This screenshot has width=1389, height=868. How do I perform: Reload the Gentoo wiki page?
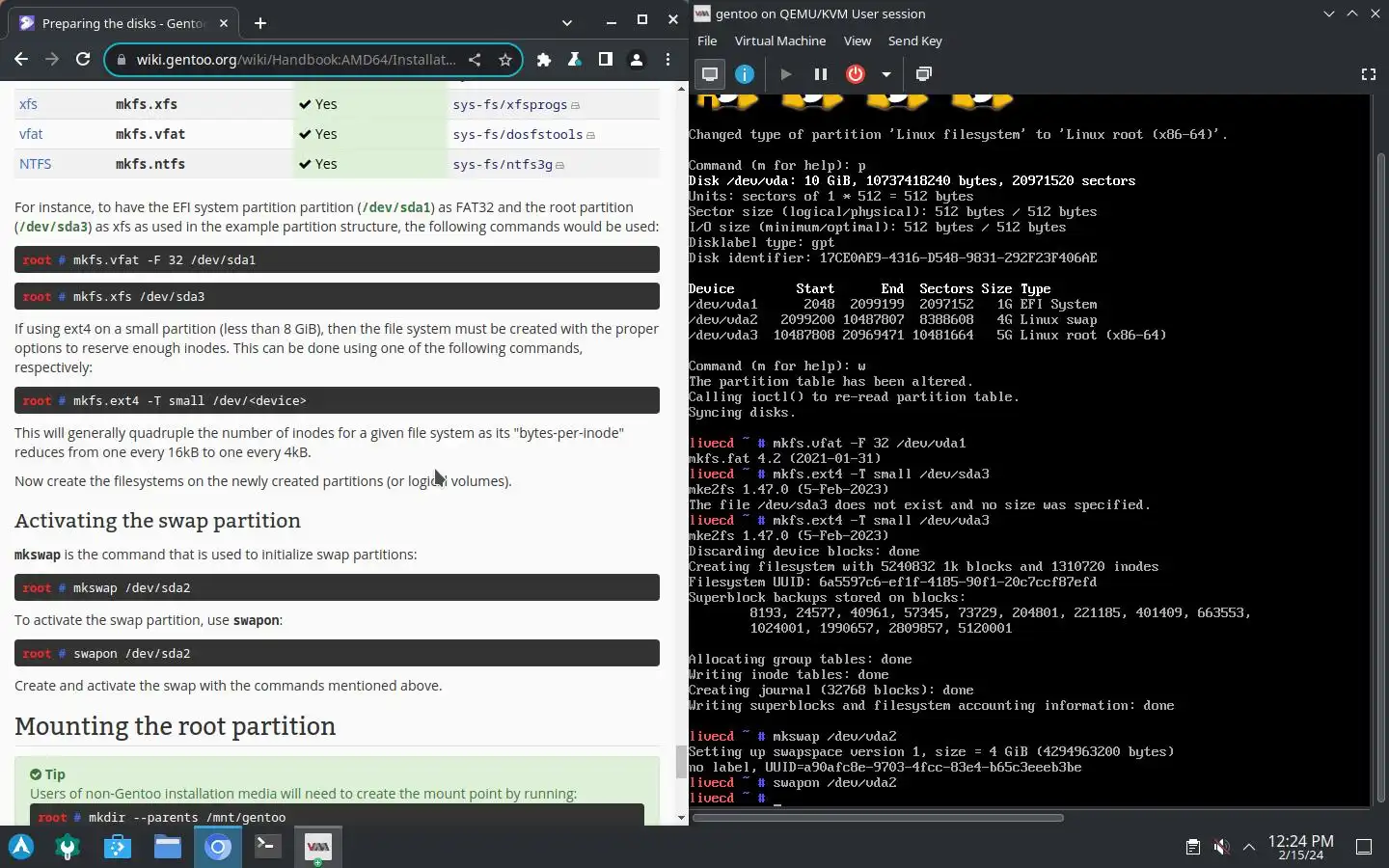[x=83, y=59]
